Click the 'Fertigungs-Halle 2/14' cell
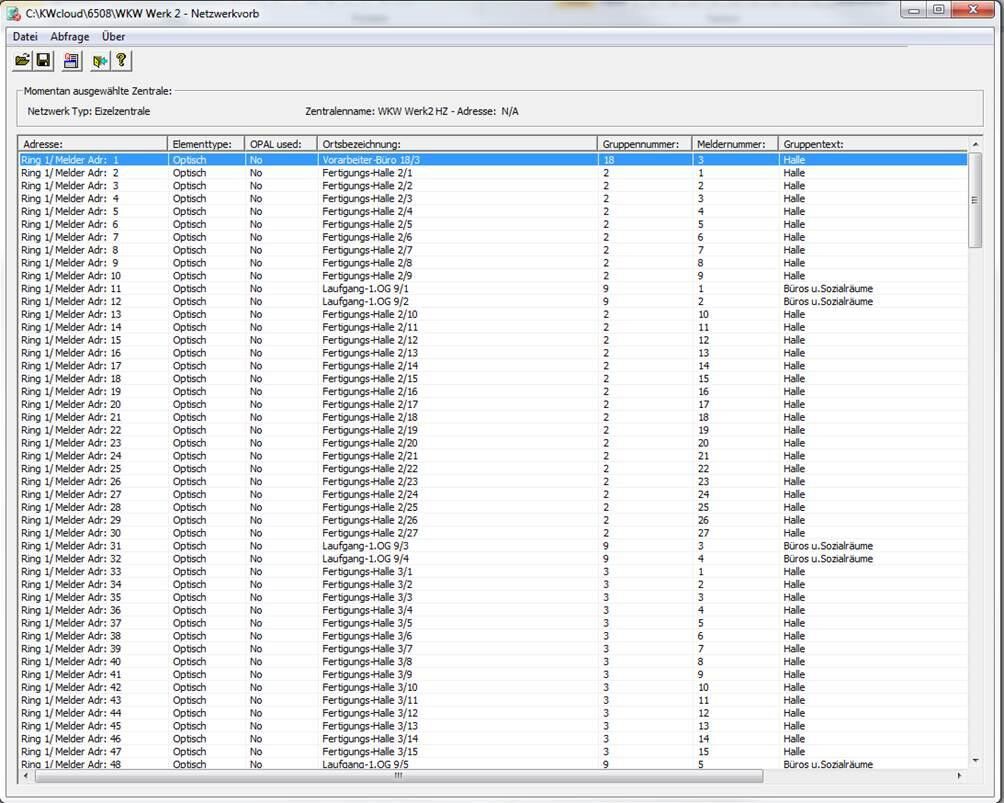The height and width of the screenshot is (803, 1004). [x=370, y=366]
